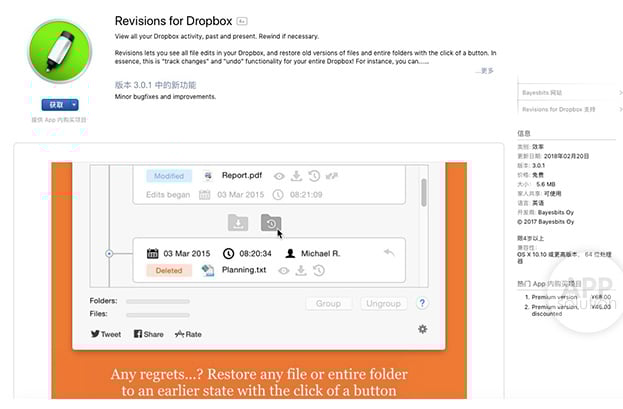The image size is (623, 409).
Task: Click the clock icon next to 08:20:34
Action: (228, 254)
